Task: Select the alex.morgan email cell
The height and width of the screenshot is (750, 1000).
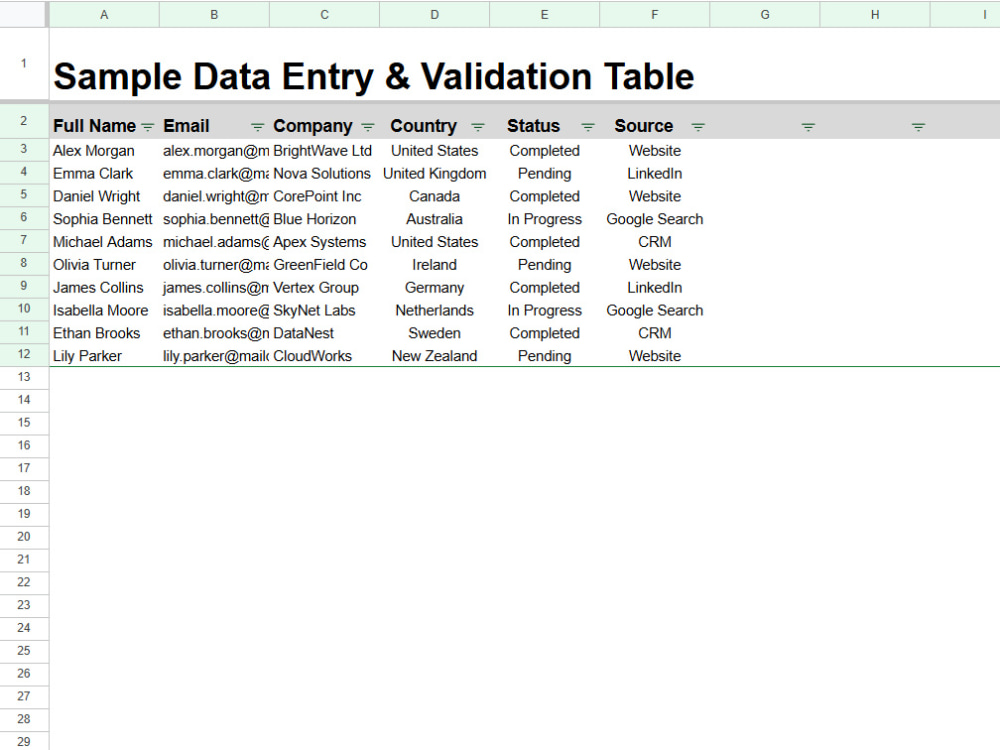Action: coord(214,151)
